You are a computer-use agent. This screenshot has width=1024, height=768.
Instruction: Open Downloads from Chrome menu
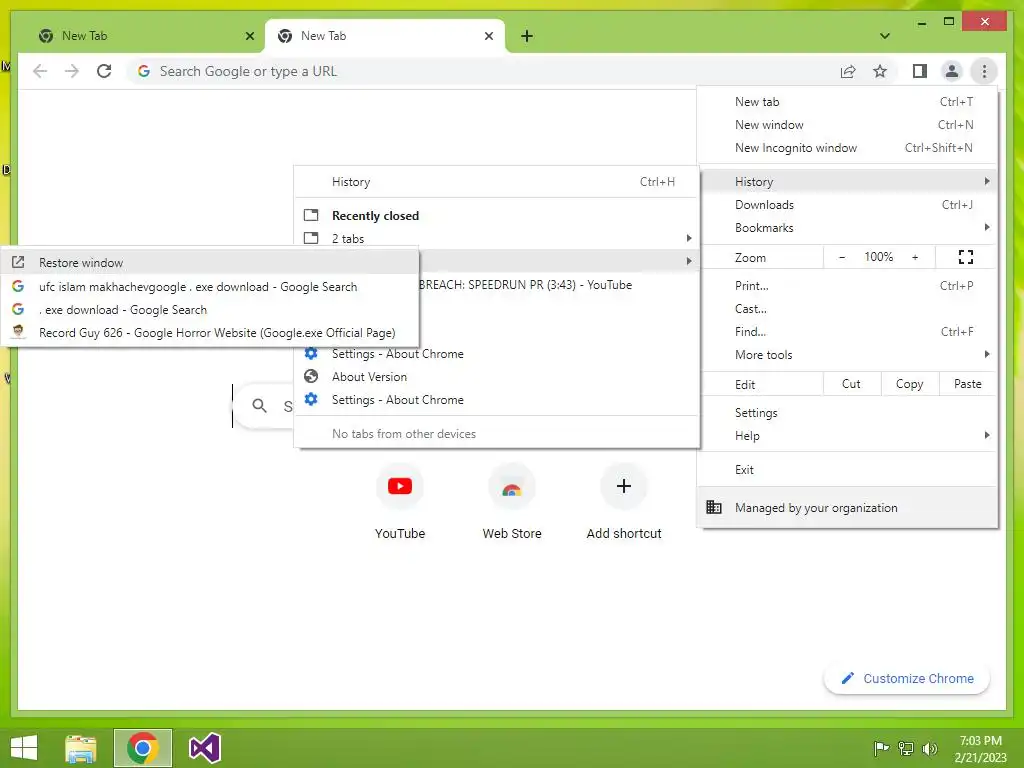[x=847, y=204]
